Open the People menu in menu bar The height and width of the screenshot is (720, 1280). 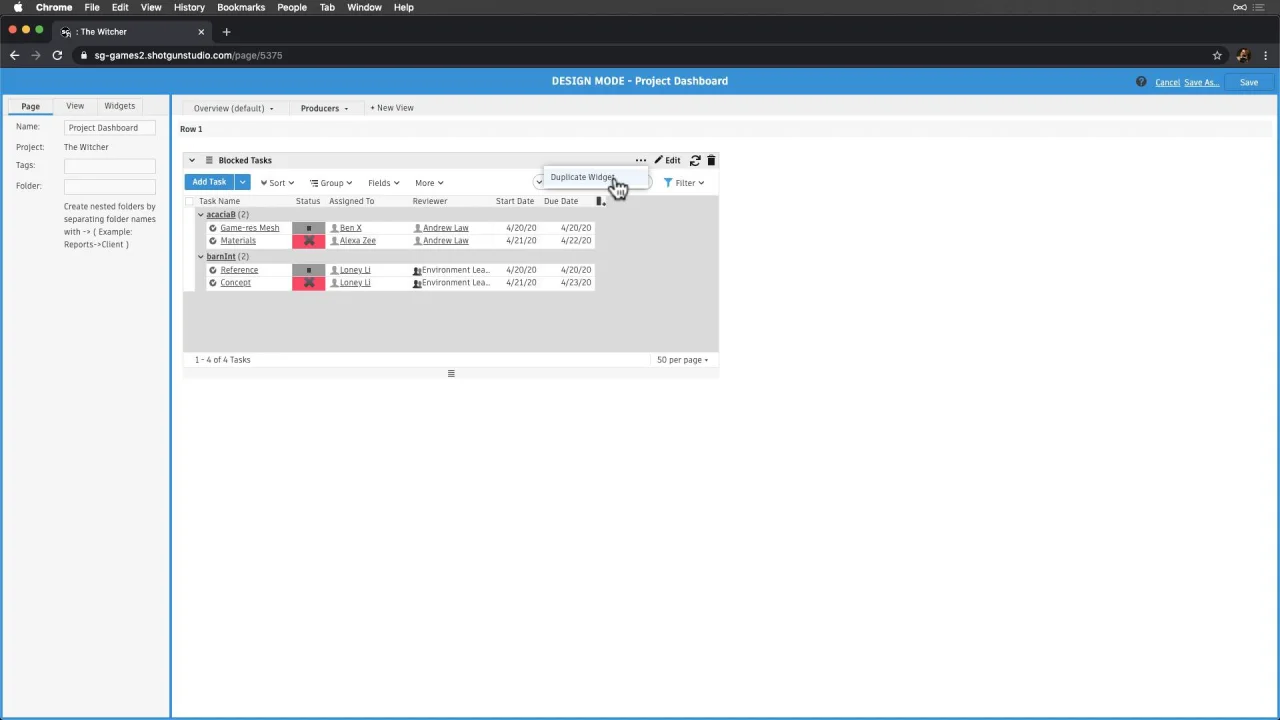click(292, 7)
